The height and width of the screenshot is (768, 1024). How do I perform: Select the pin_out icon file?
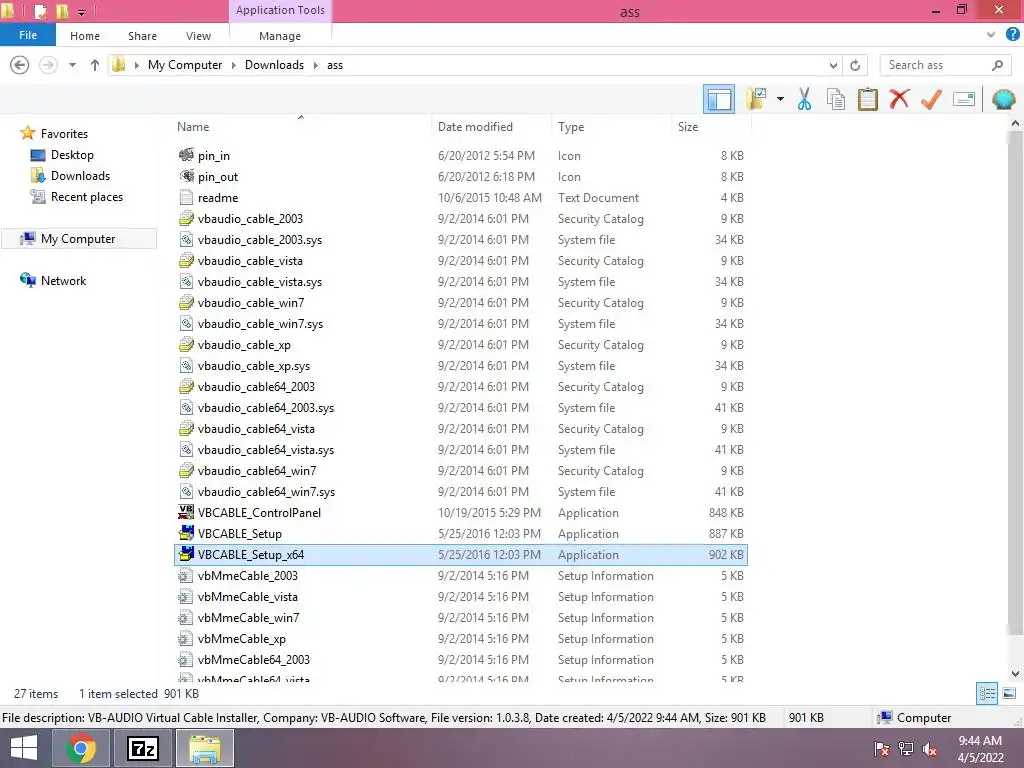click(460, 176)
